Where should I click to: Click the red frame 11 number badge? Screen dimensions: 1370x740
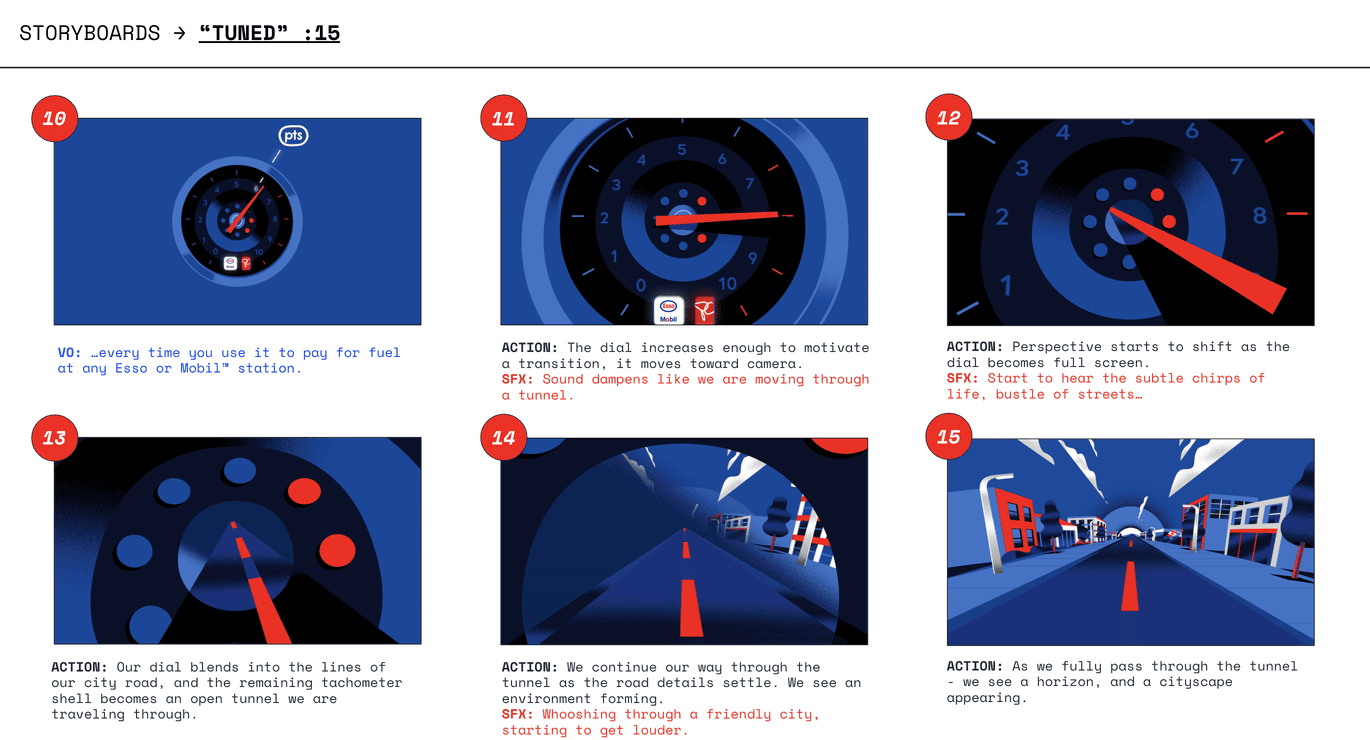coord(503,118)
